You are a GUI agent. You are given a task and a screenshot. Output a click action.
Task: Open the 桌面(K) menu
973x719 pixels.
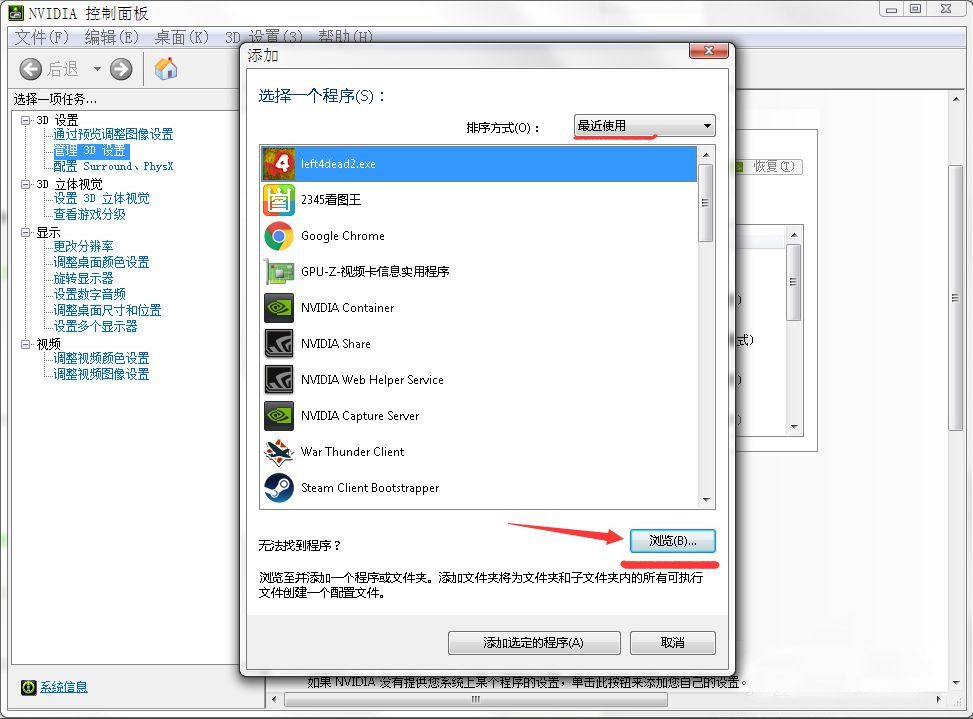point(182,37)
